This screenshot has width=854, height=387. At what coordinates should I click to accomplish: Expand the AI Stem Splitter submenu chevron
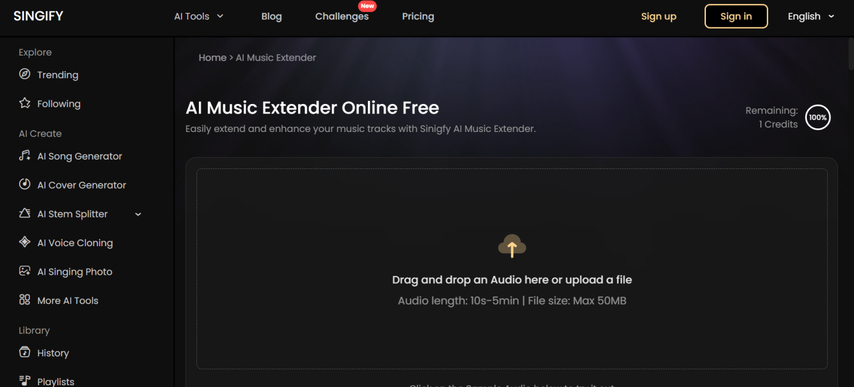pyautogui.click(x=138, y=214)
